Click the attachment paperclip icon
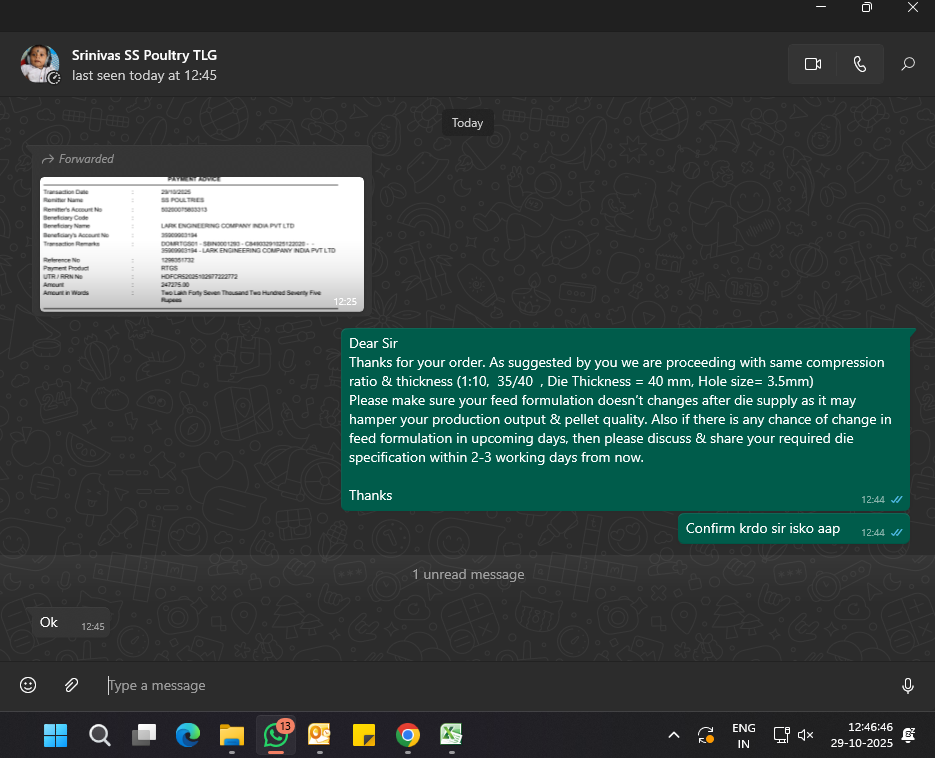935x758 pixels. pos(72,685)
